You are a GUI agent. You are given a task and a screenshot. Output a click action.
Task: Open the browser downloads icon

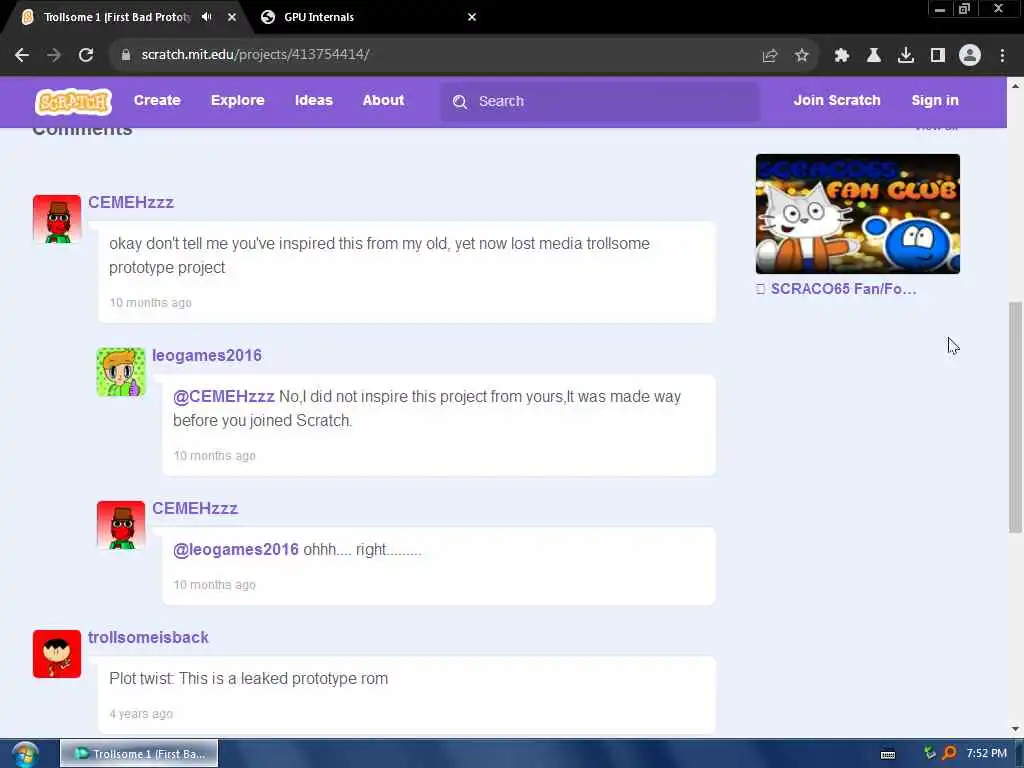[906, 56]
